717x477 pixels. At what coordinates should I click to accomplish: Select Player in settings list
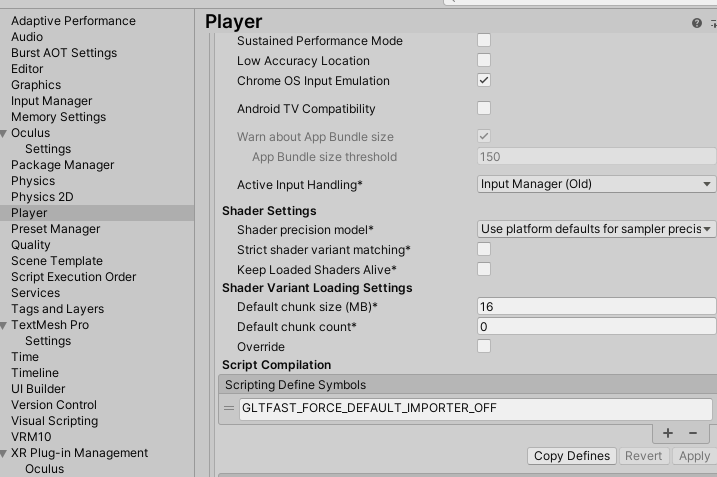tap(97, 213)
